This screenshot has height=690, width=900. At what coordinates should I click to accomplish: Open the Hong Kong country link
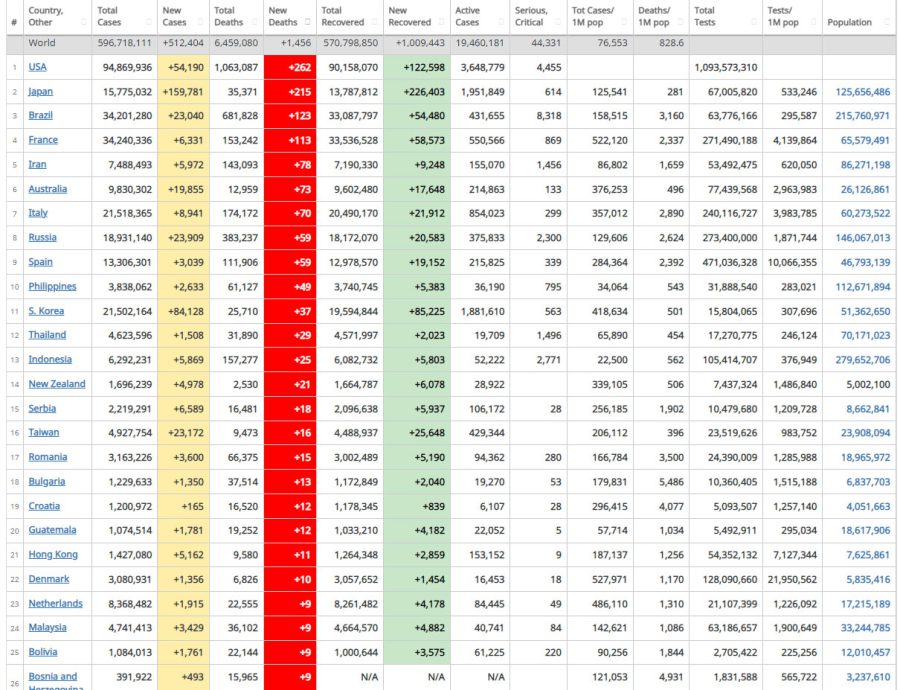(53, 555)
